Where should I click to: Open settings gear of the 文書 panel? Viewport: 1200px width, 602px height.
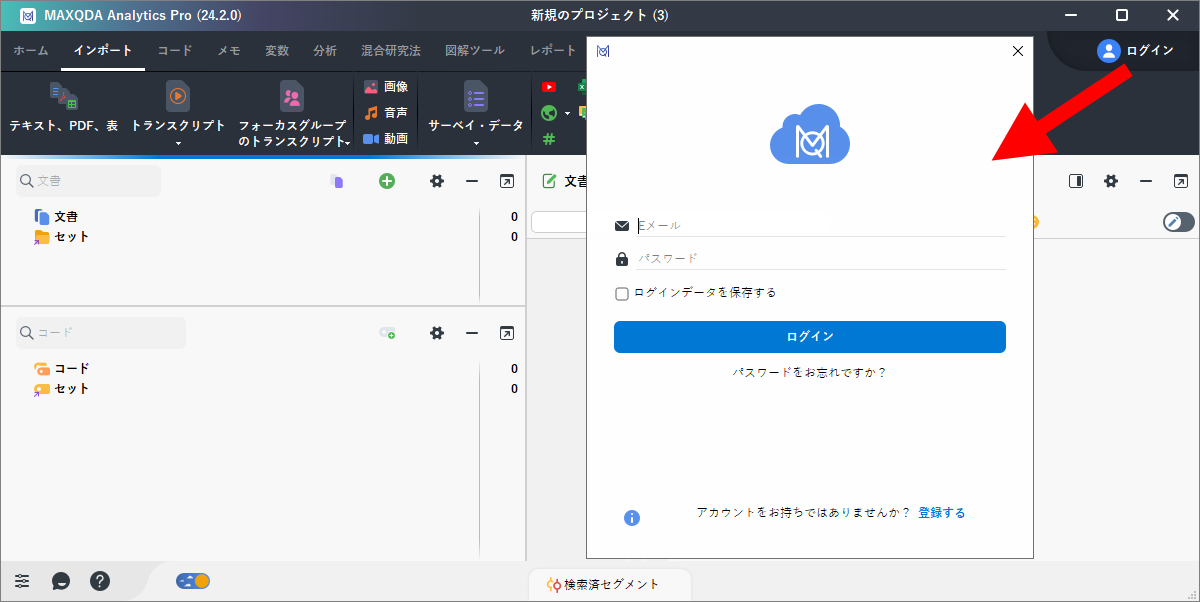click(x=437, y=181)
